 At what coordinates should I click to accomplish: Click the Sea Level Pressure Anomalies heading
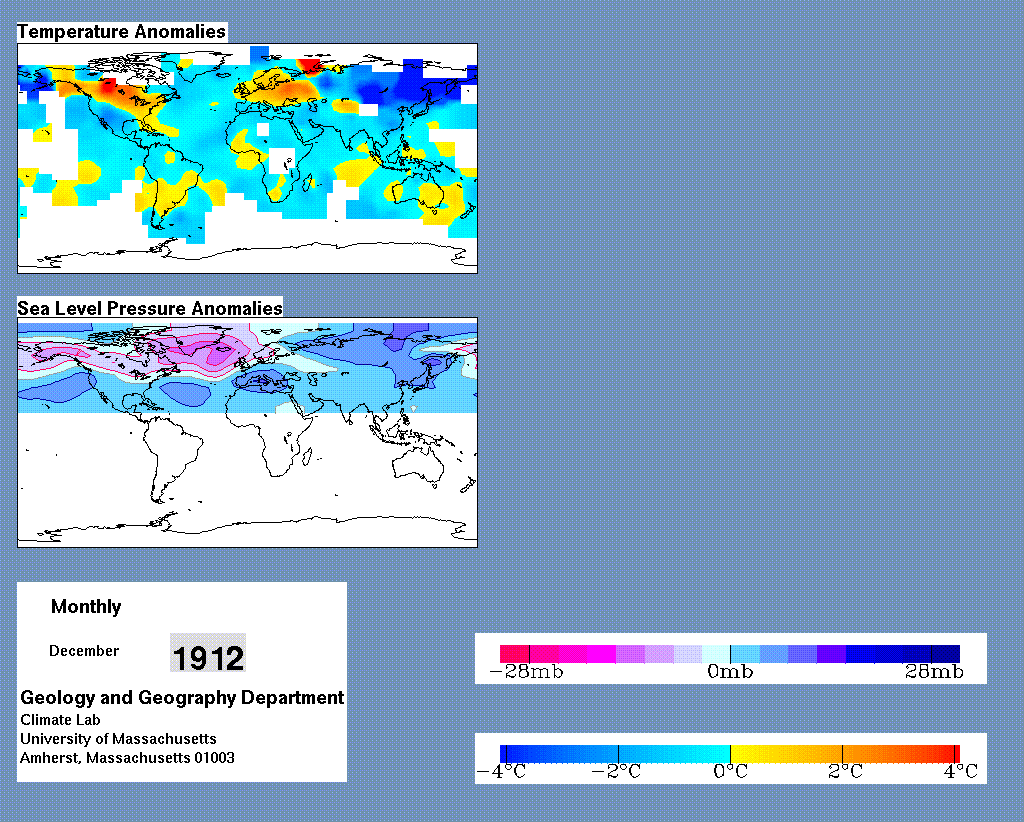150,308
